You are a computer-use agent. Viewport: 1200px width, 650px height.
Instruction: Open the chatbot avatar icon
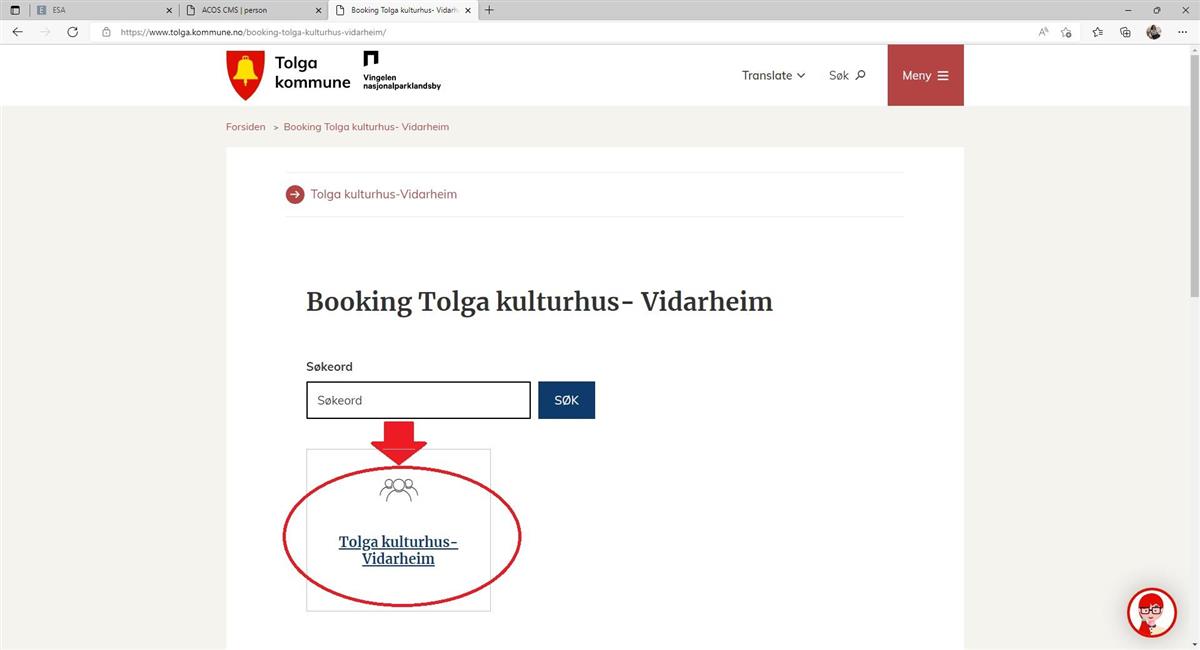[x=1152, y=612]
